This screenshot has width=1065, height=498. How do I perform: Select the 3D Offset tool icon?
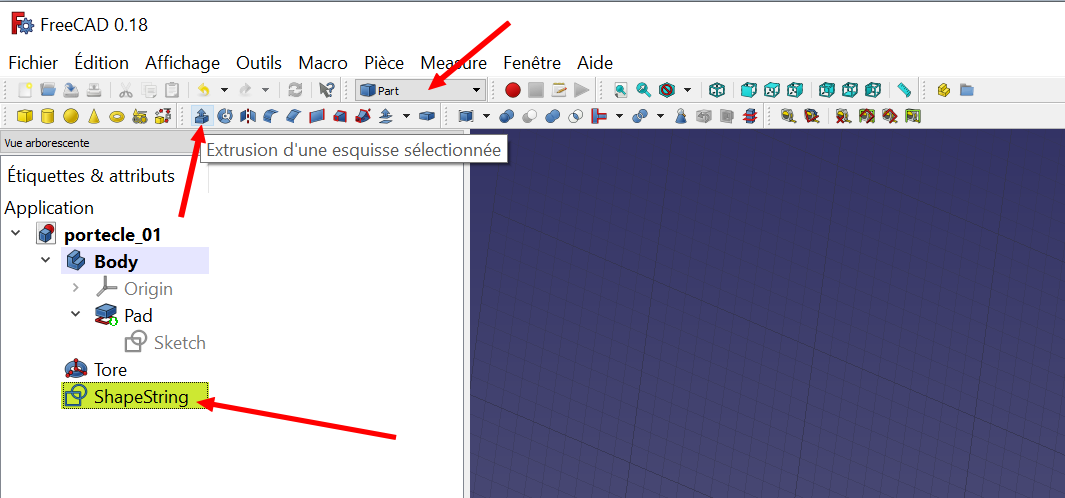pos(385,116)
